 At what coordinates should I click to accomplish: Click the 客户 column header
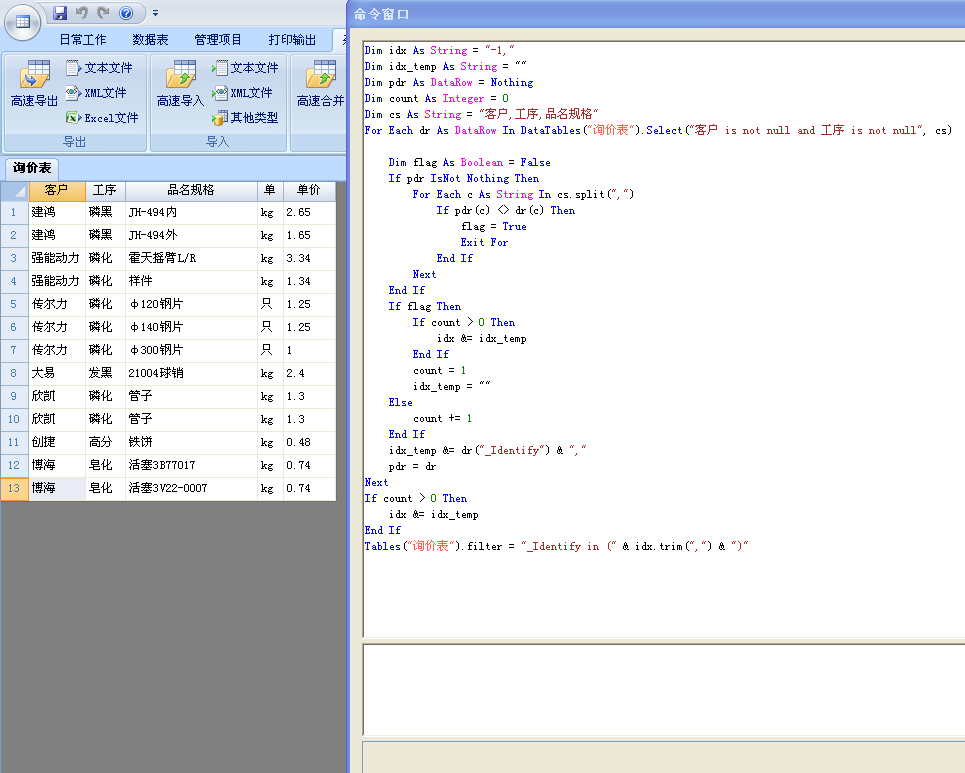click(56, 190)
